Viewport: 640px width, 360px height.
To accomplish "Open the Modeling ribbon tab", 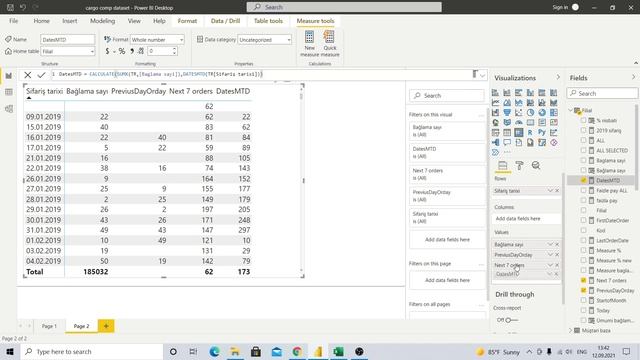I will (102, 21).
